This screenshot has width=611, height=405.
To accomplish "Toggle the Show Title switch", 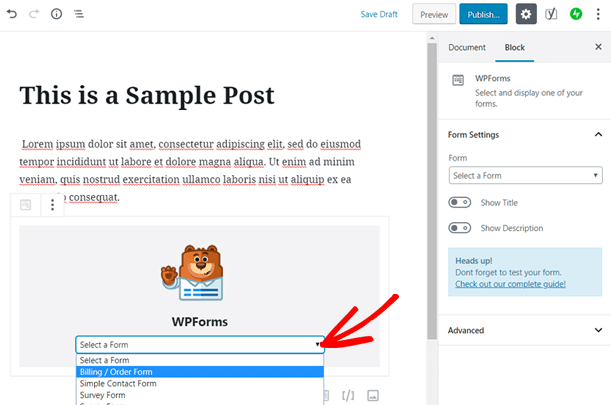I will [x=459, y=202].
